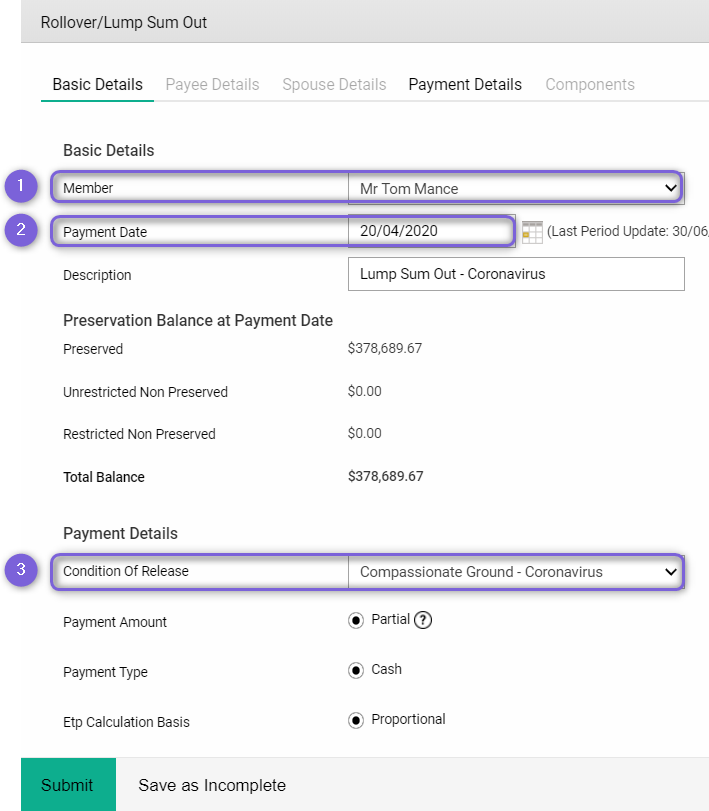Screen dimensions: 709x811
Task: Click the Submit button
Action: [68, 784]
